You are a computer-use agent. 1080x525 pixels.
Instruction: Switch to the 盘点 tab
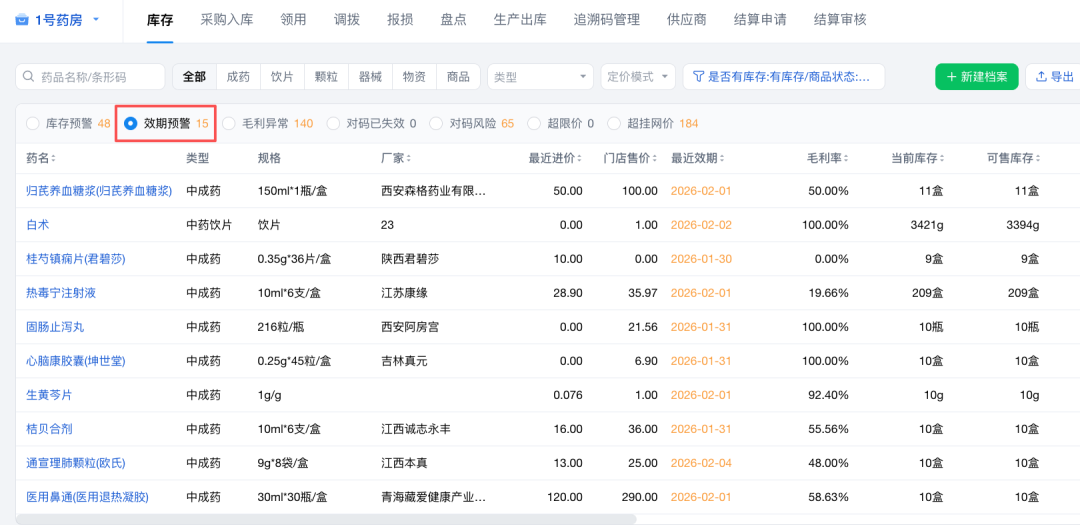(x=454, y=20)
